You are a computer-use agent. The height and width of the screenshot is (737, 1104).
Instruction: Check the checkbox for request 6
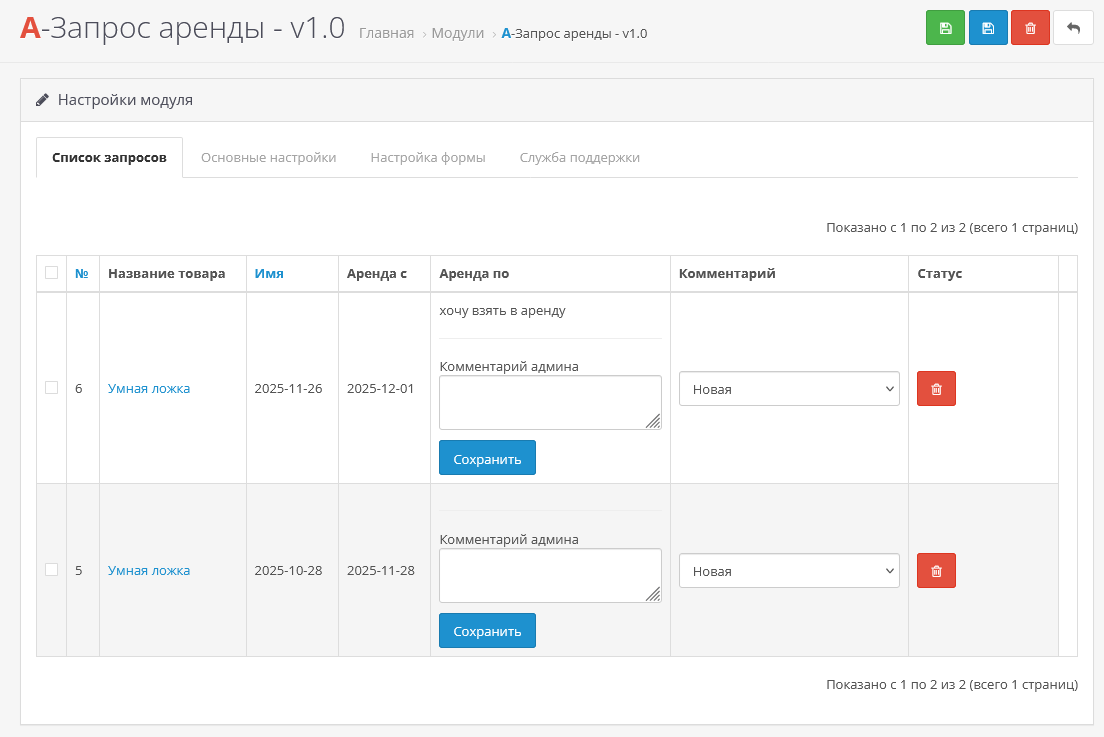(x=52, y=388)
